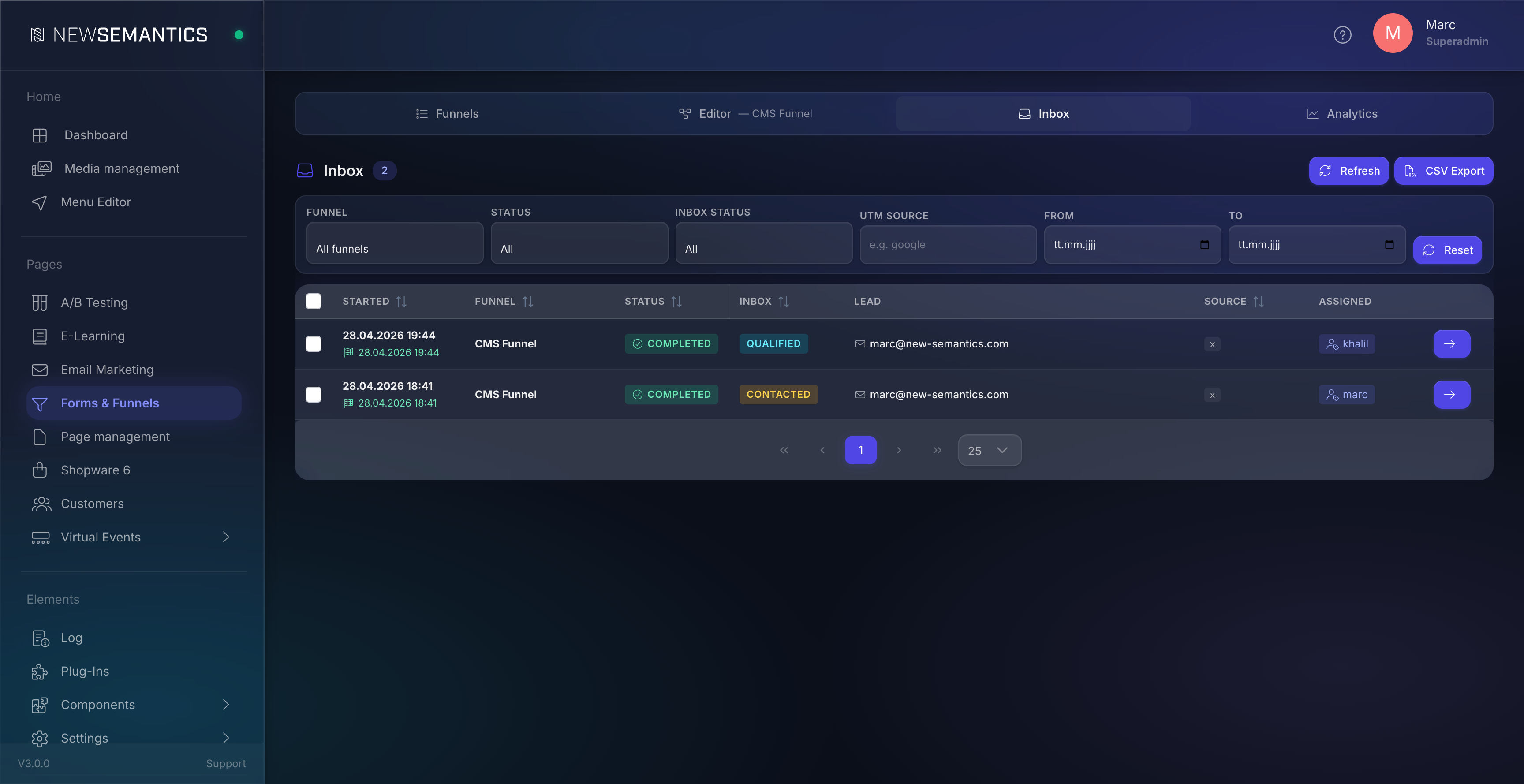Viewport: 1524px width, 784px height.
Task: Select page 1 in pagination
Action: [x=860, y=450]
